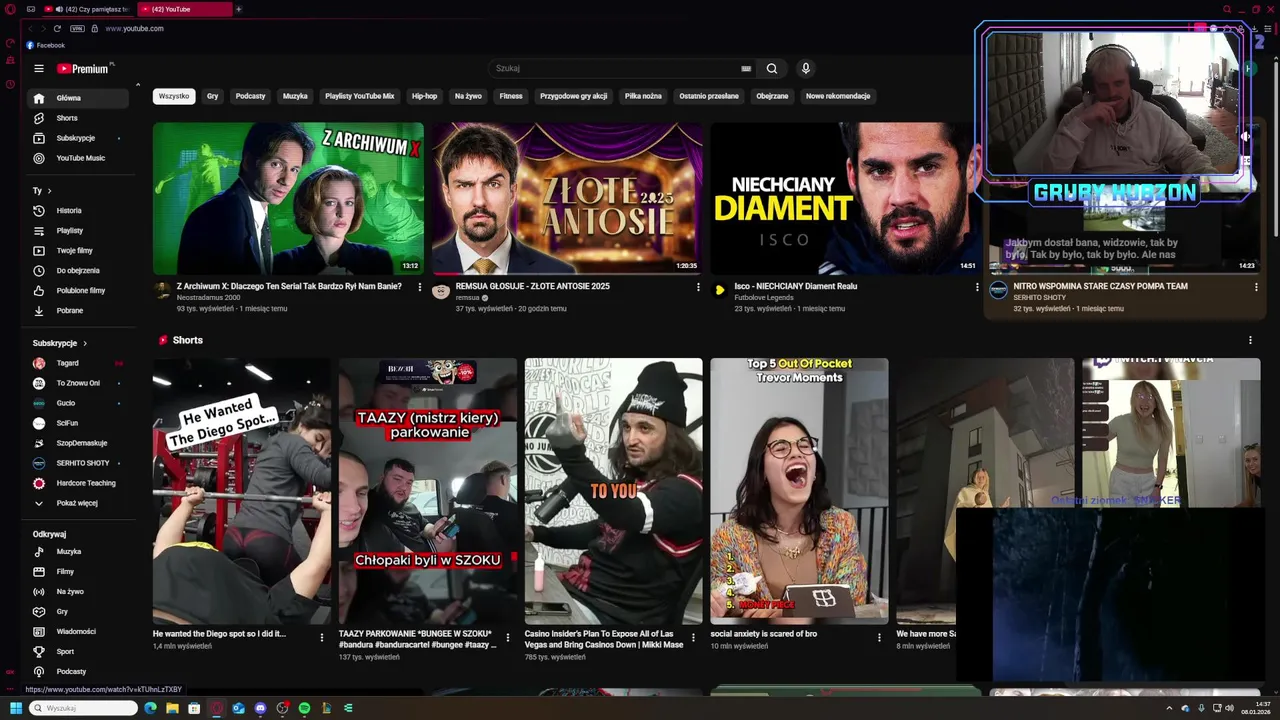The width and height of the screenshot is (1280, 720).
Task: Select the Piłka nożna filter chip
Action: click(643, 96)
